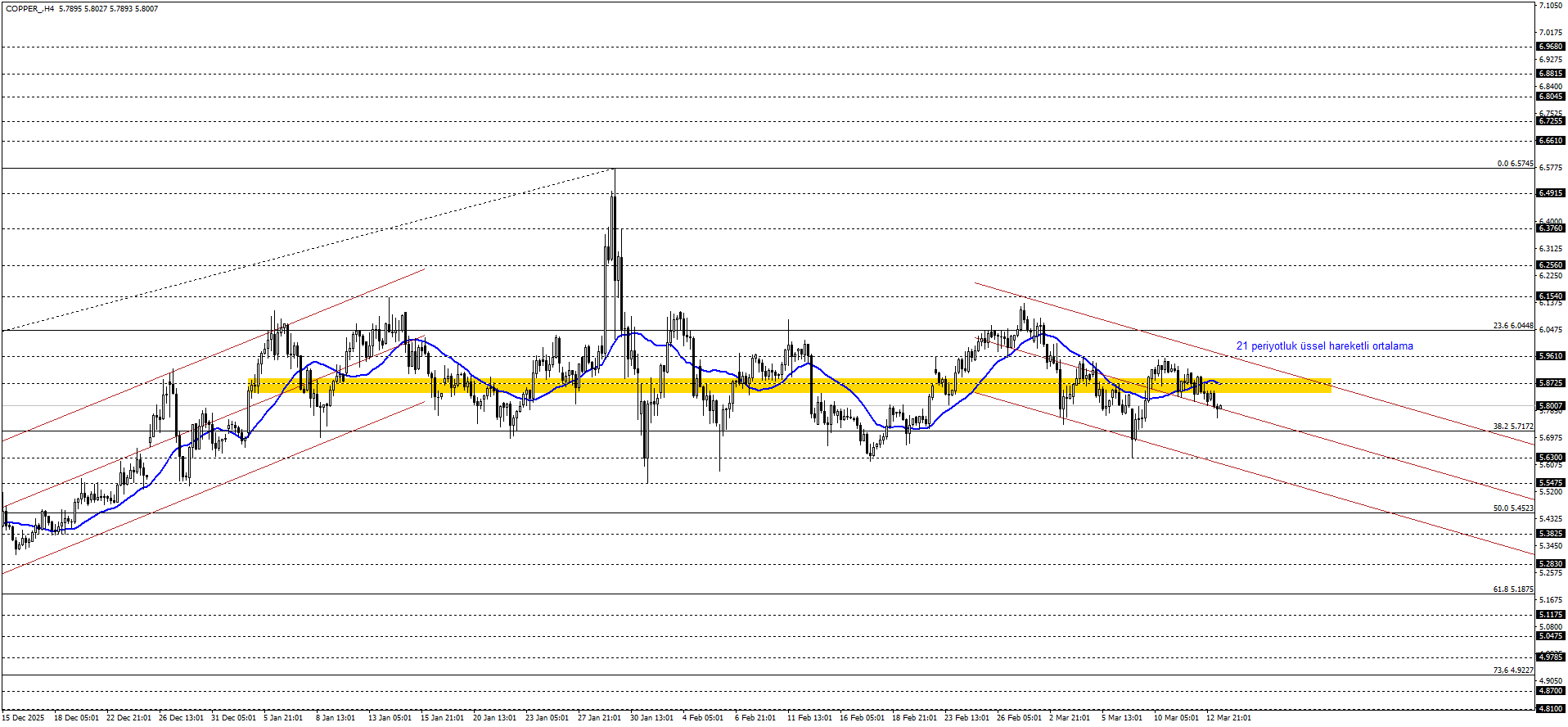The height and width of the screenshot is (727, 1568).
Task: Select the 30 Jan 13:01 time axis label
Action: pyautogui.click(x=651, y=718)
